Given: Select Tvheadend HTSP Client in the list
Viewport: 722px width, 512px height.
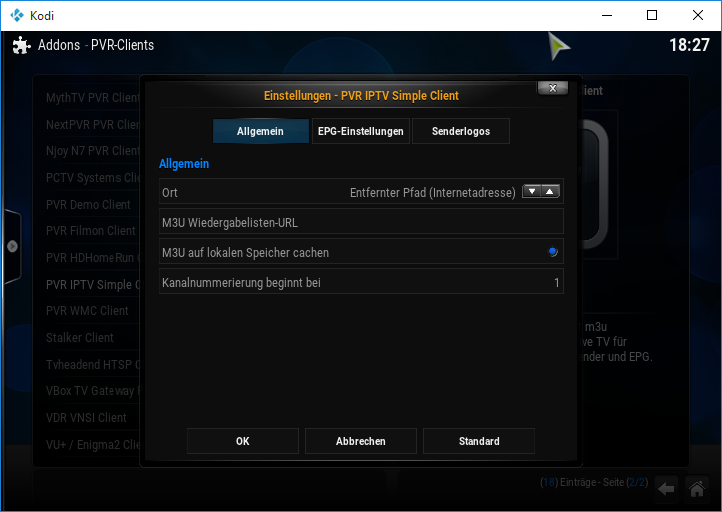Looking at the screenshot, I should tap(93, 365).
